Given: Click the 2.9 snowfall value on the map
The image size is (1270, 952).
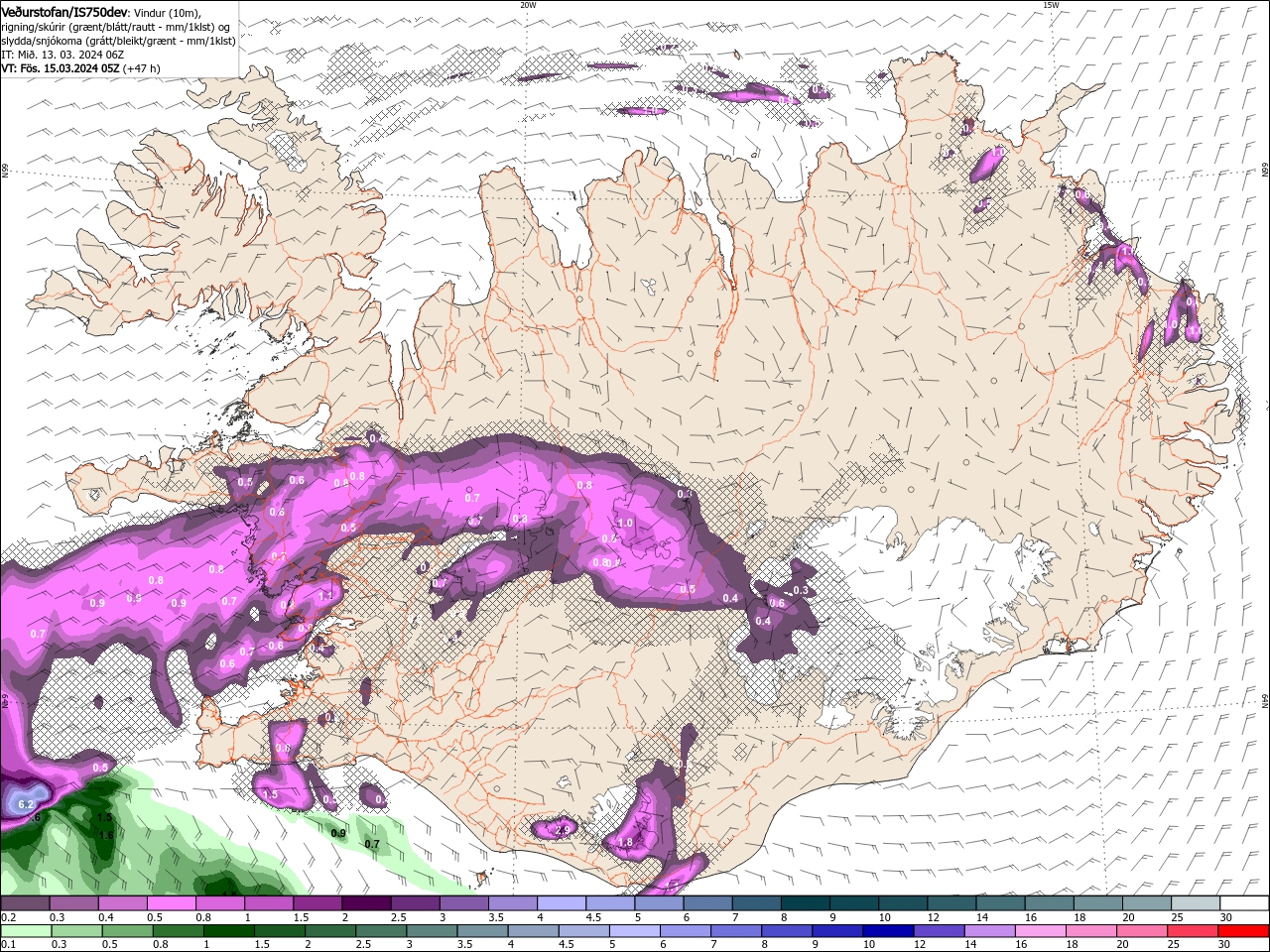Looking at the screenshot, I should tap(563, 829).
